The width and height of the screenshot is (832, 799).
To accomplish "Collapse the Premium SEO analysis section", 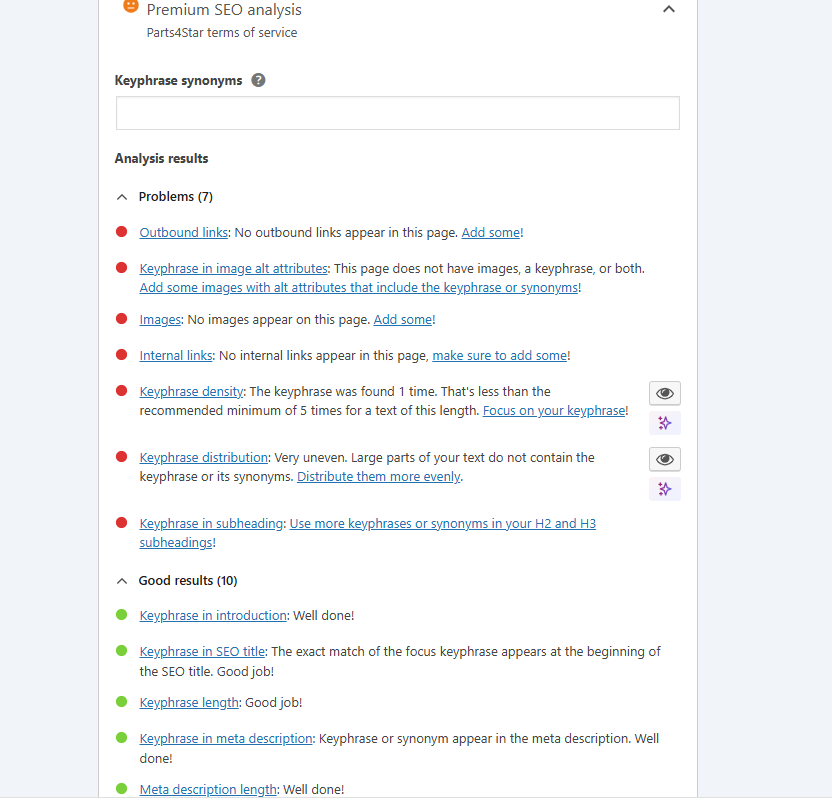I will click(x=669, y=8).
